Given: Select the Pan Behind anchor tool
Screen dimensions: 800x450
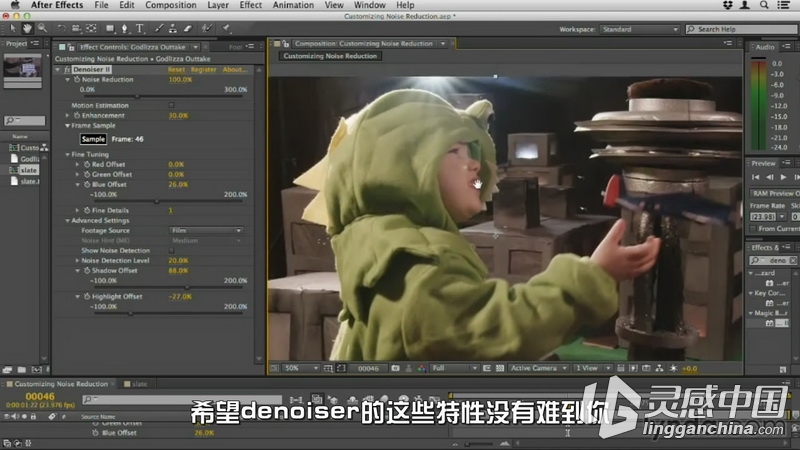Looking at the screenshot, I should [x=91, y=29].
